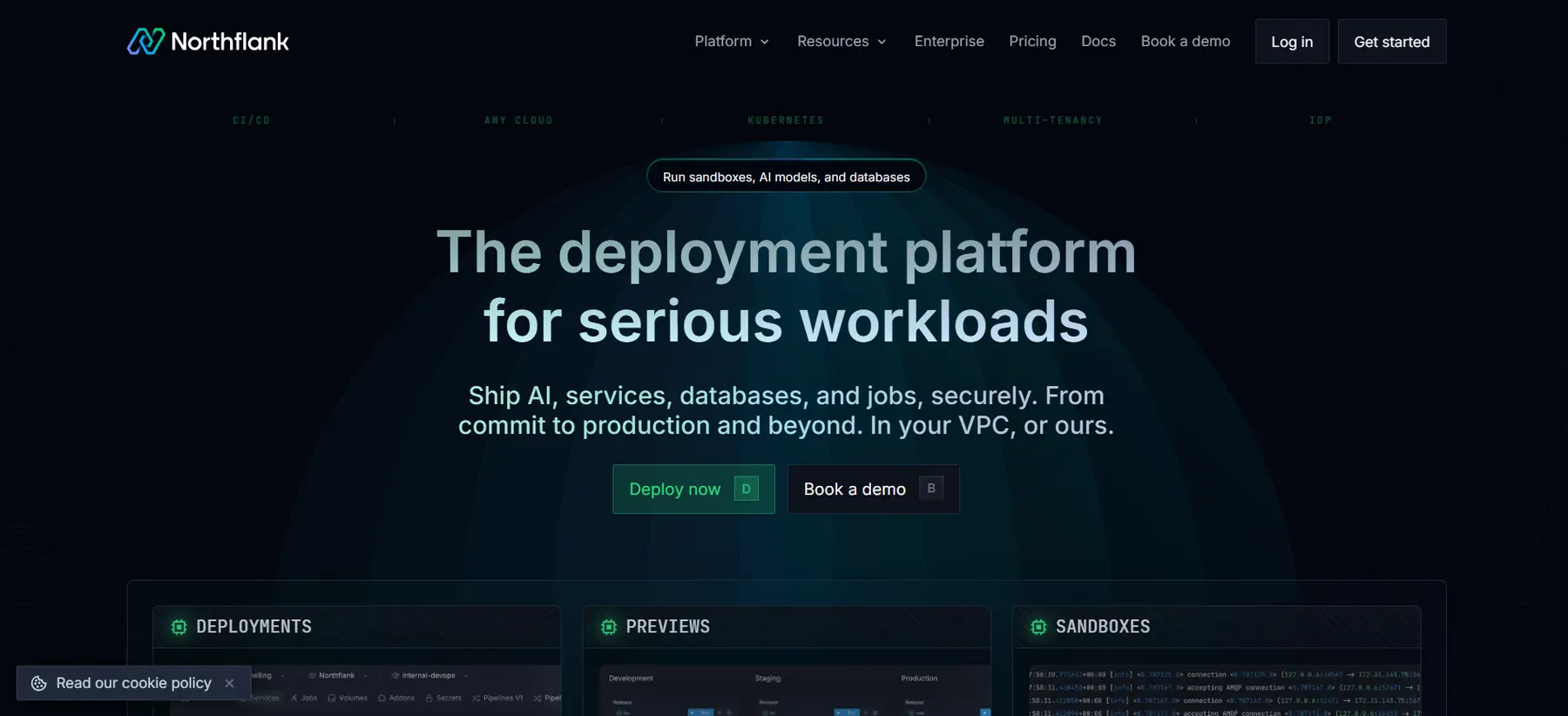Viewport: 1568px width, 716px height.
Task: Open the internal-devops project dropdown
Action: click(429, 675)
